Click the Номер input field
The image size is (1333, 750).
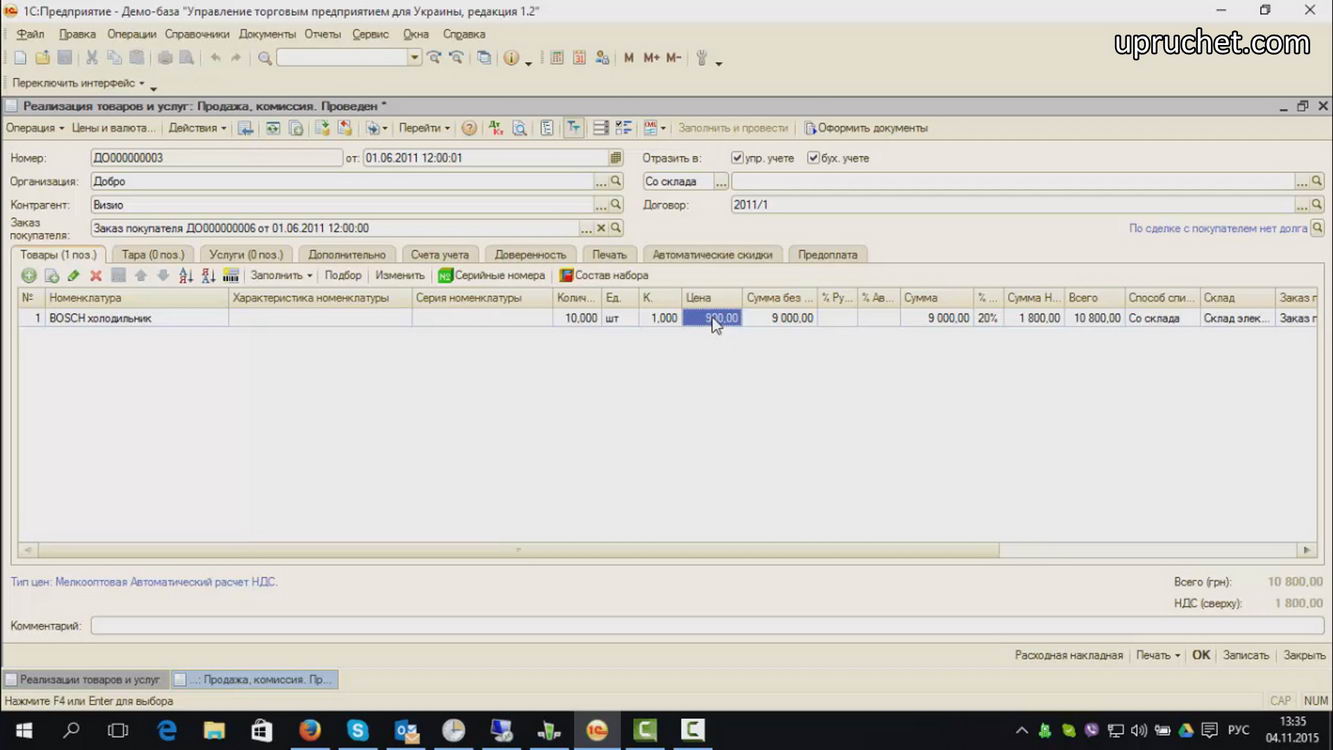point(216,158)
